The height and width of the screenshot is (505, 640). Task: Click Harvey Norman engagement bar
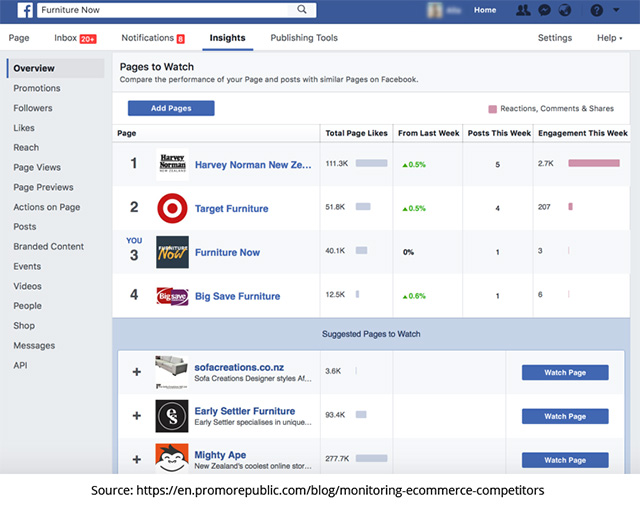594,163
